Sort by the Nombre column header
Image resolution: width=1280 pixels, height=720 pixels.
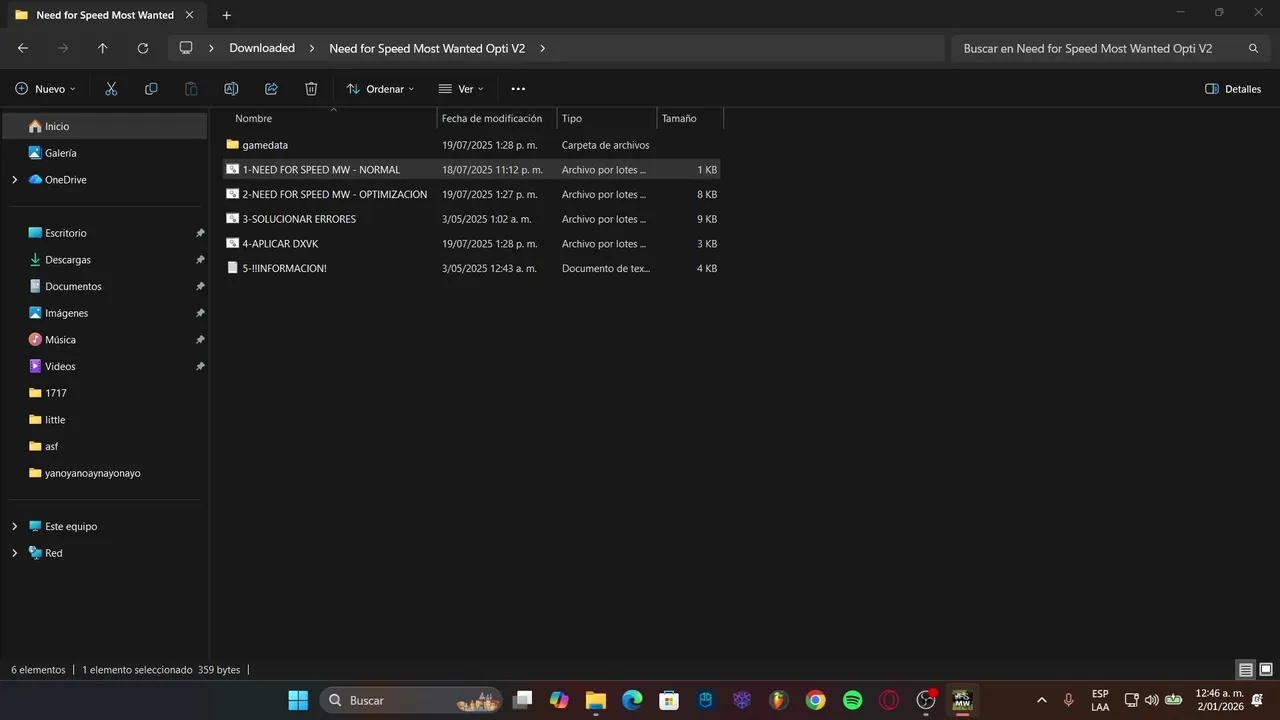(332, 118)
